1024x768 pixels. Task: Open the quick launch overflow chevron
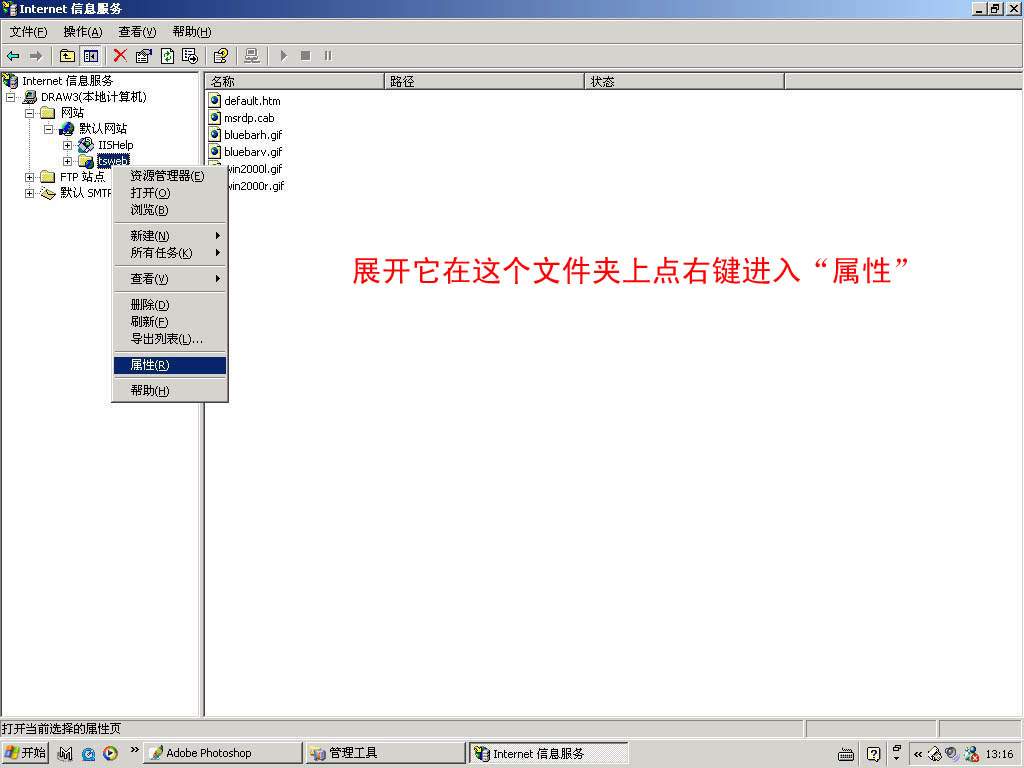pos(135,750)
